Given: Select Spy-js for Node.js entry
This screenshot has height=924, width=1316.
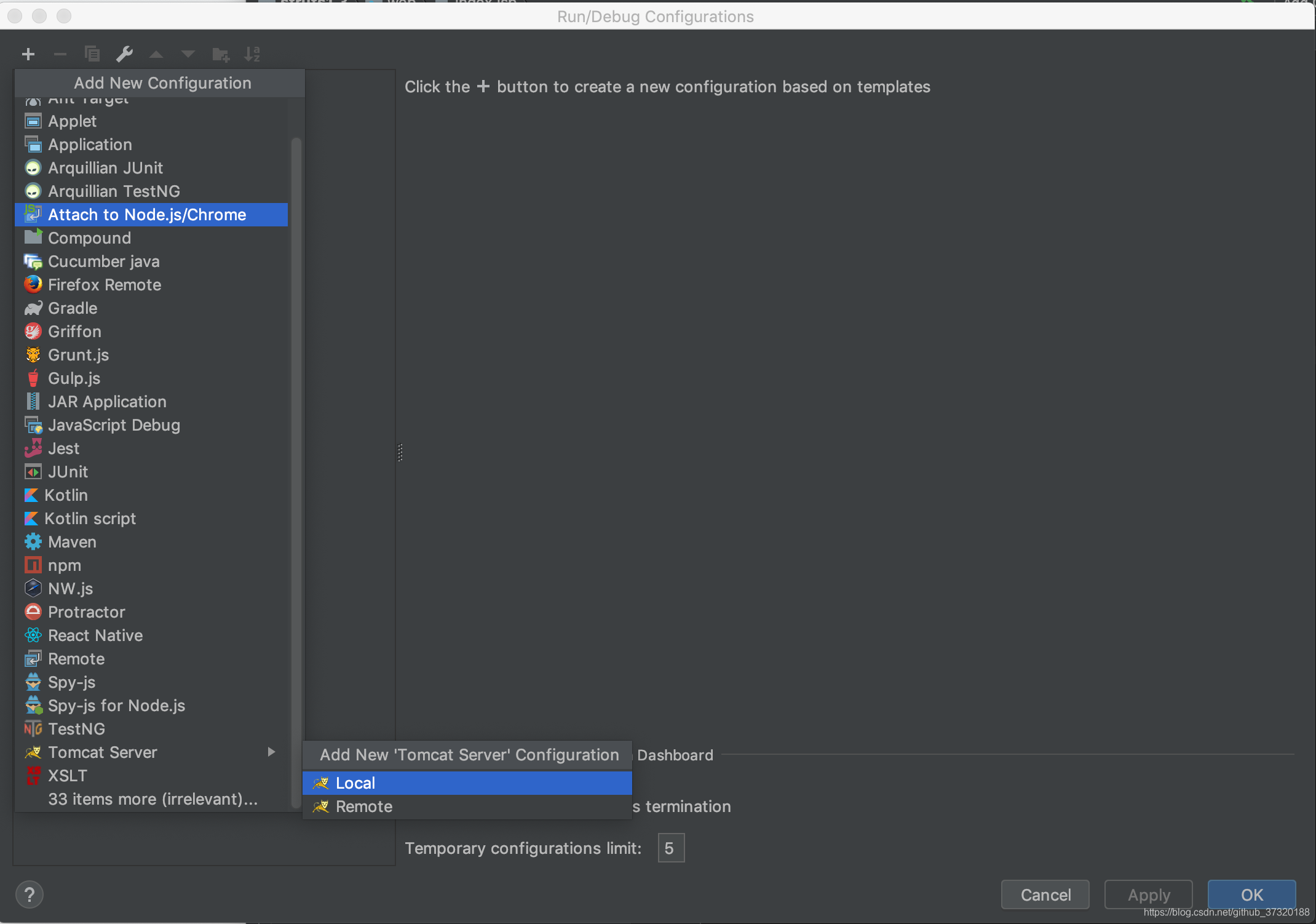Looking at the screenshot, I should click(151, 706).
